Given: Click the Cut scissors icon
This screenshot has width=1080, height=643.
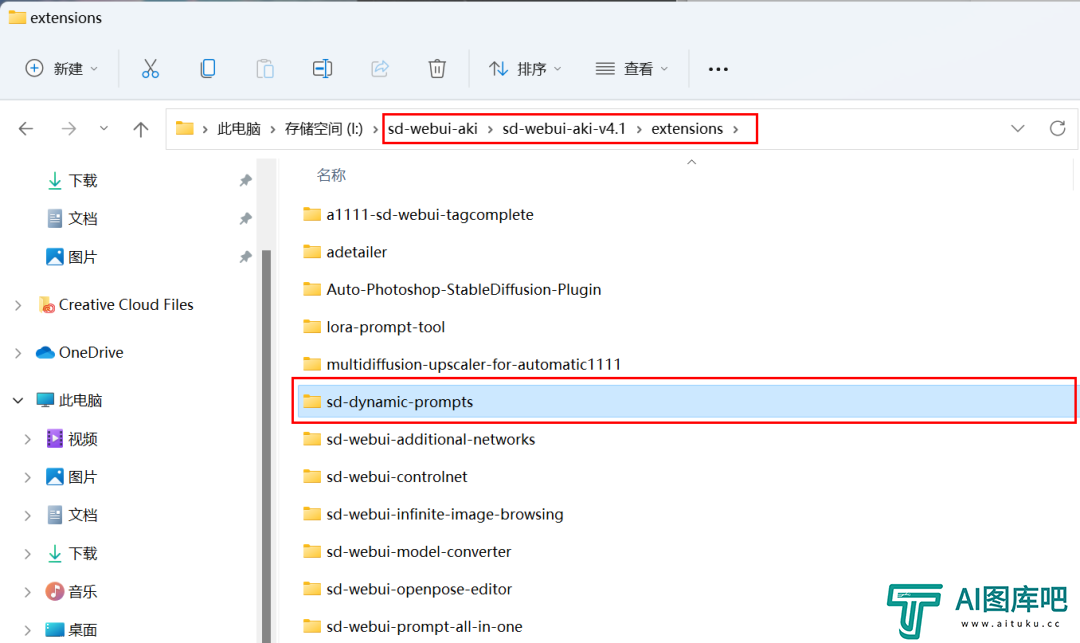Looking at the screenshot, I should pos(150,69).
